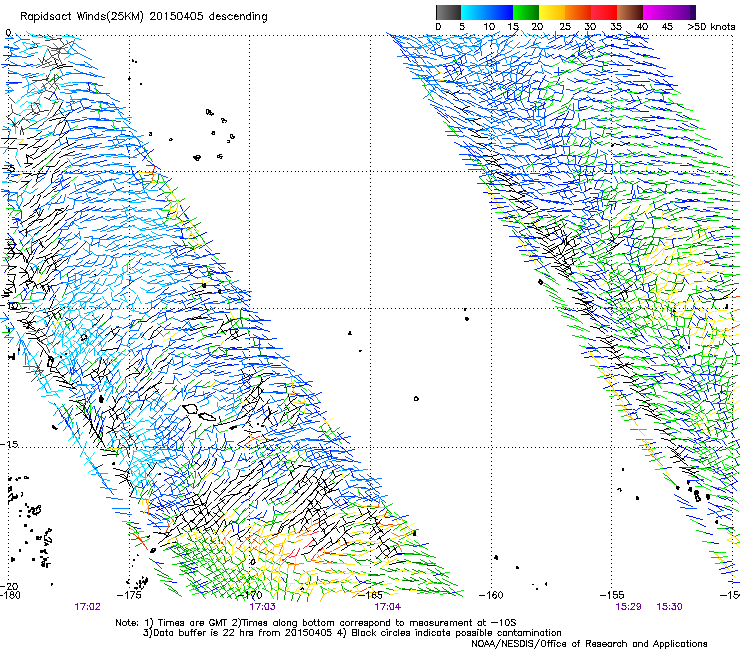Click the '-165' longitude axis label
The image size is (740, 650).
[x=370, y=595]
